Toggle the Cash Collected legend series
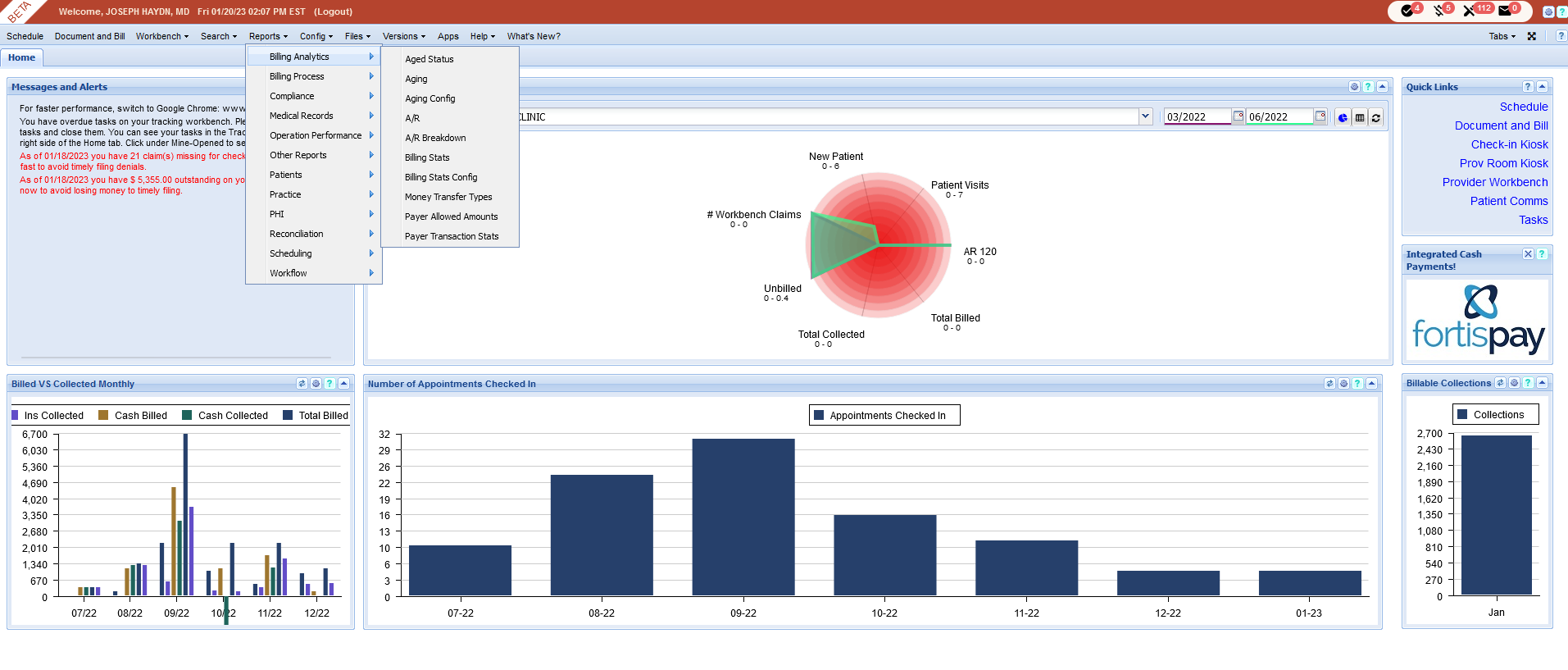The height and width of the screenshot is (670, 1568). point(225,416)
